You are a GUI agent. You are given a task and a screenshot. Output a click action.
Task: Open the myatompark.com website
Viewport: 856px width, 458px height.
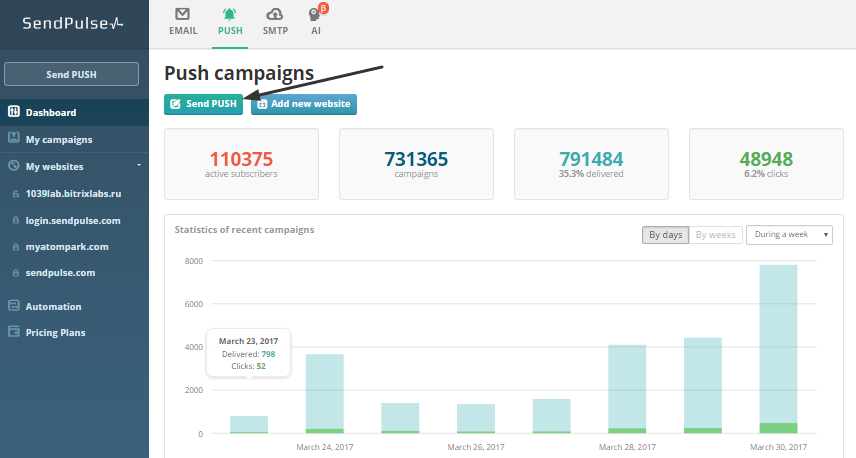pyautogui.click(x=67, y=247)
